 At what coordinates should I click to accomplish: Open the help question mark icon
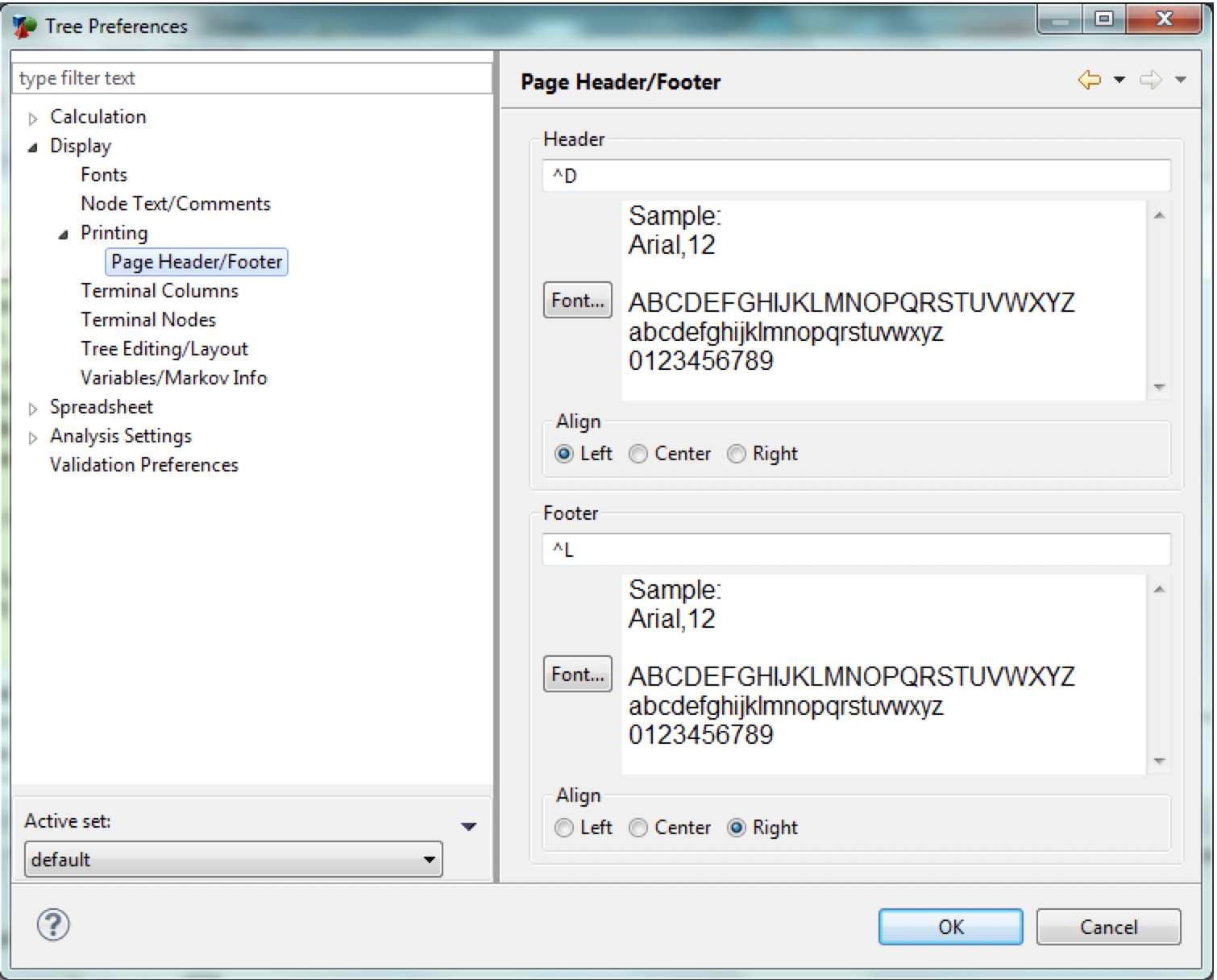53,924
